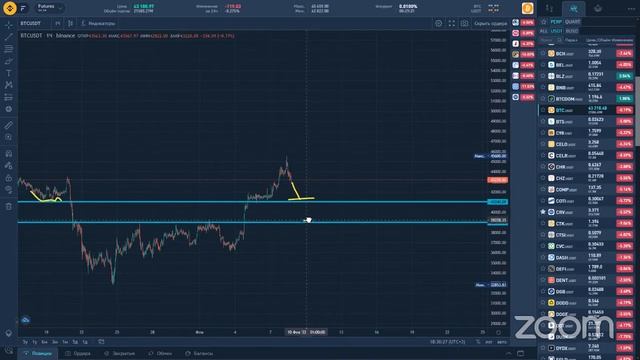
Task: Select the 1y chart range button
Action: point(34,342)
